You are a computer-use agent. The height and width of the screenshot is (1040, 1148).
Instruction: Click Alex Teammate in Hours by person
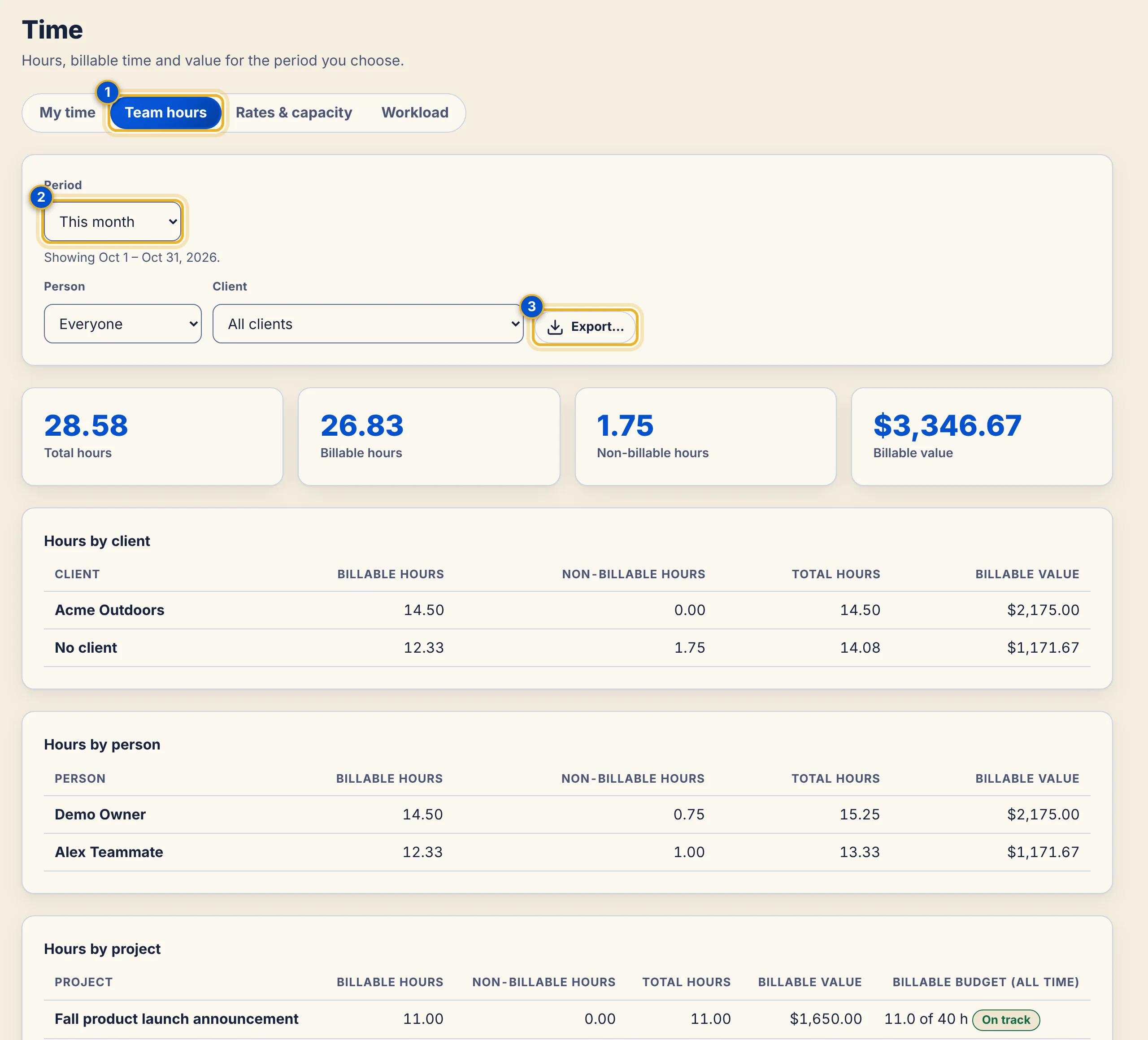(109, 852)
